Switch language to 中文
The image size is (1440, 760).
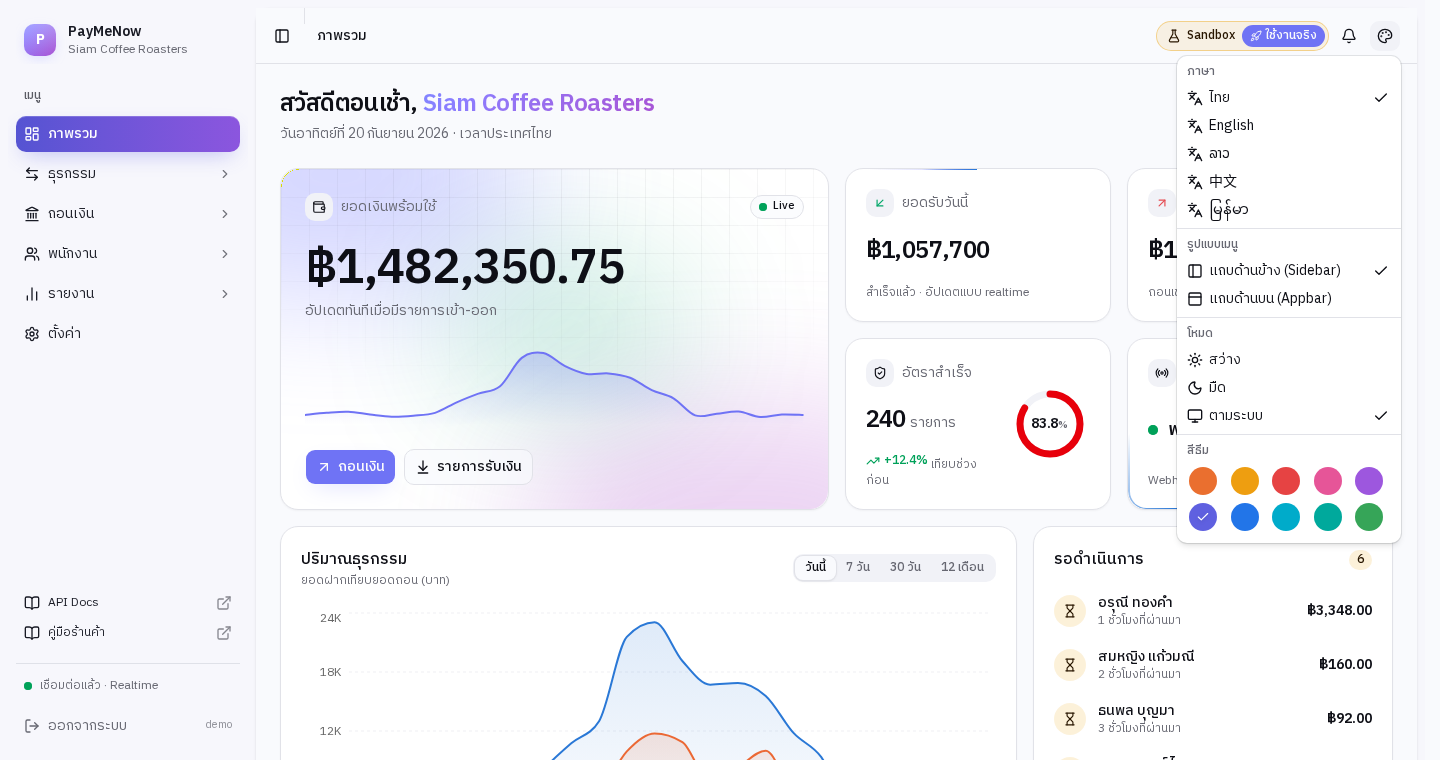(x=1289, y=182)
